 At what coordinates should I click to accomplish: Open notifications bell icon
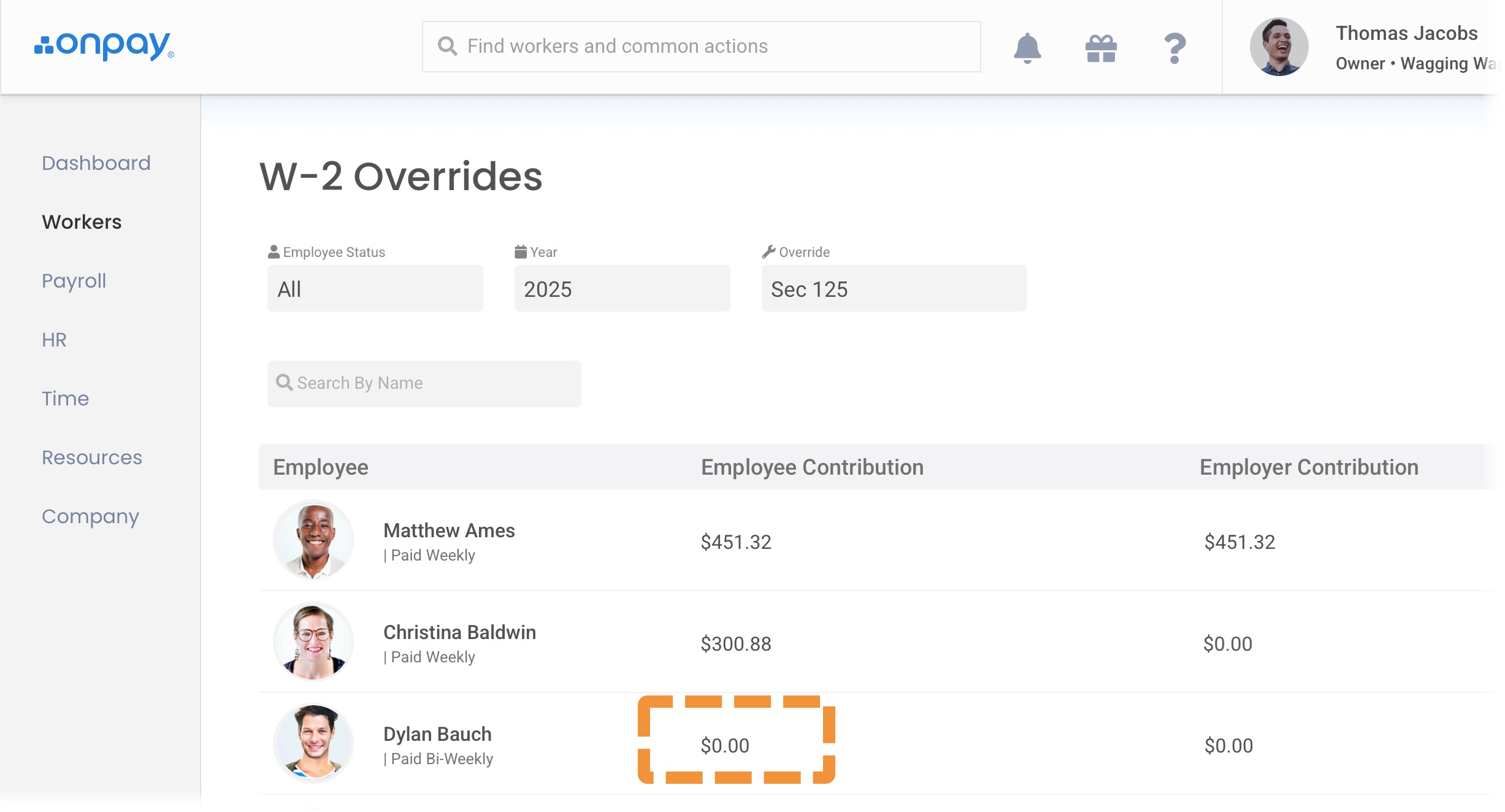pos(1027,48)
